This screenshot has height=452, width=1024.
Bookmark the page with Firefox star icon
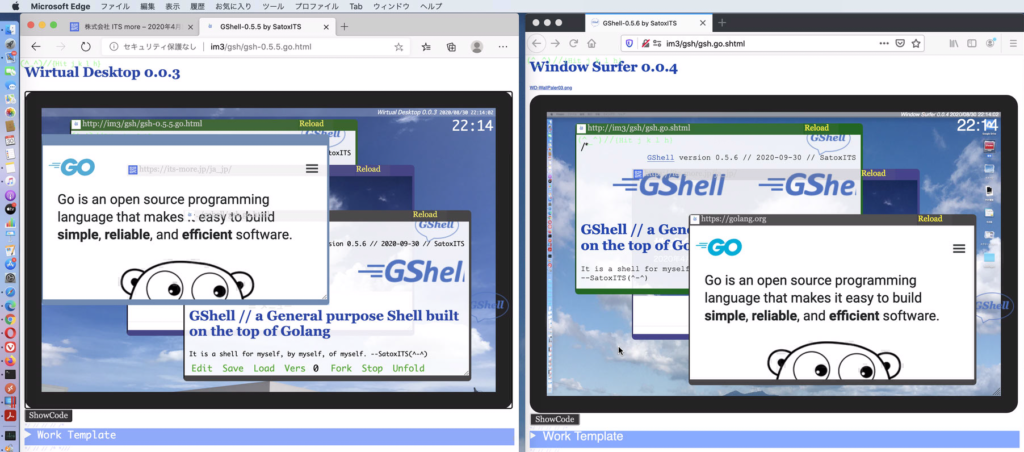tap(916, 43)
